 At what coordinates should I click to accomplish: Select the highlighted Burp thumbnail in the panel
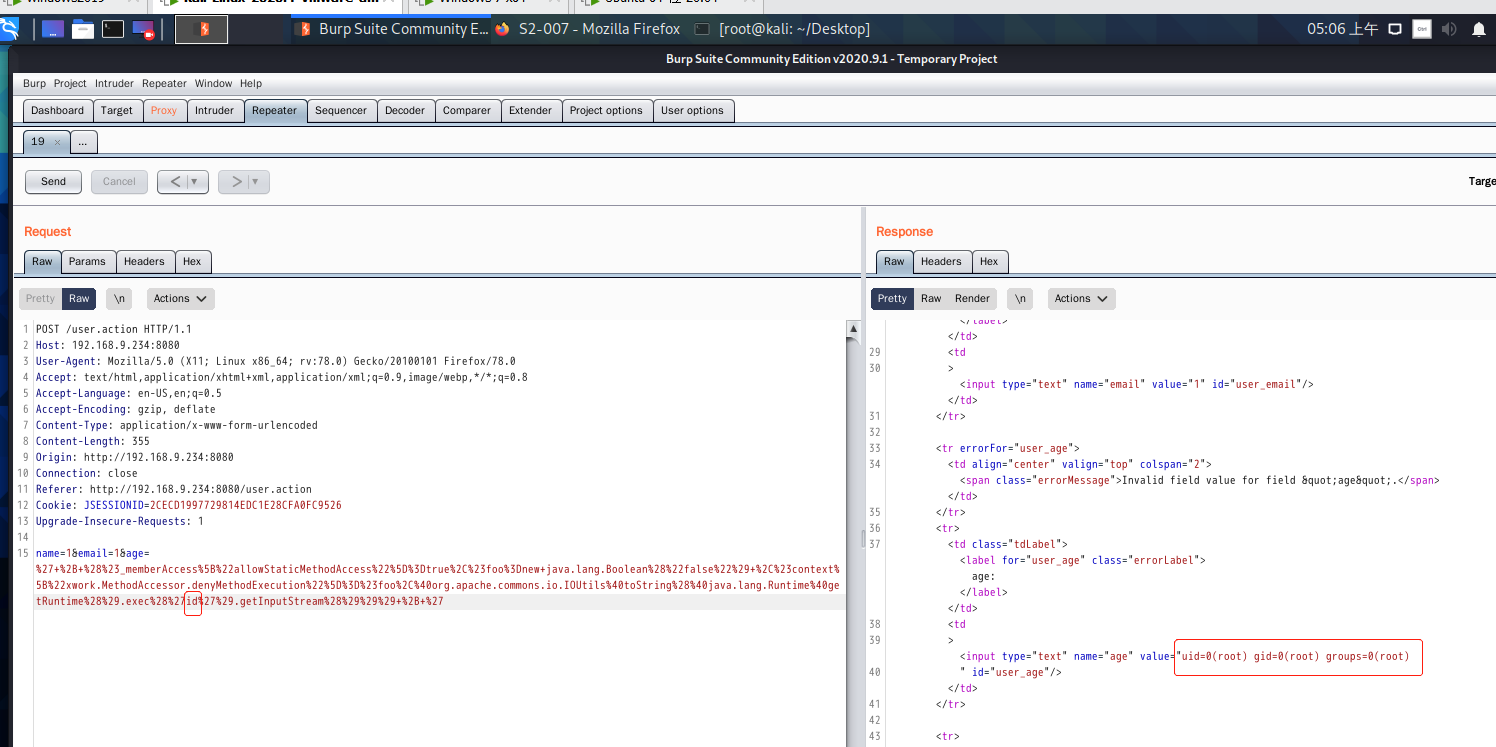pyautogui.click(x=201, y=30)
